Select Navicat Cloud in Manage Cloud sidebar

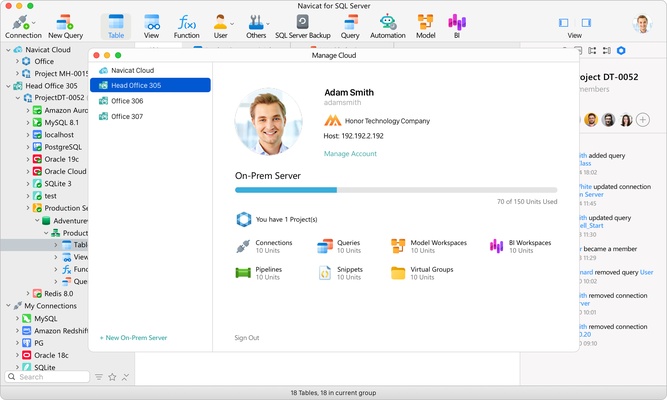(150, 70)
